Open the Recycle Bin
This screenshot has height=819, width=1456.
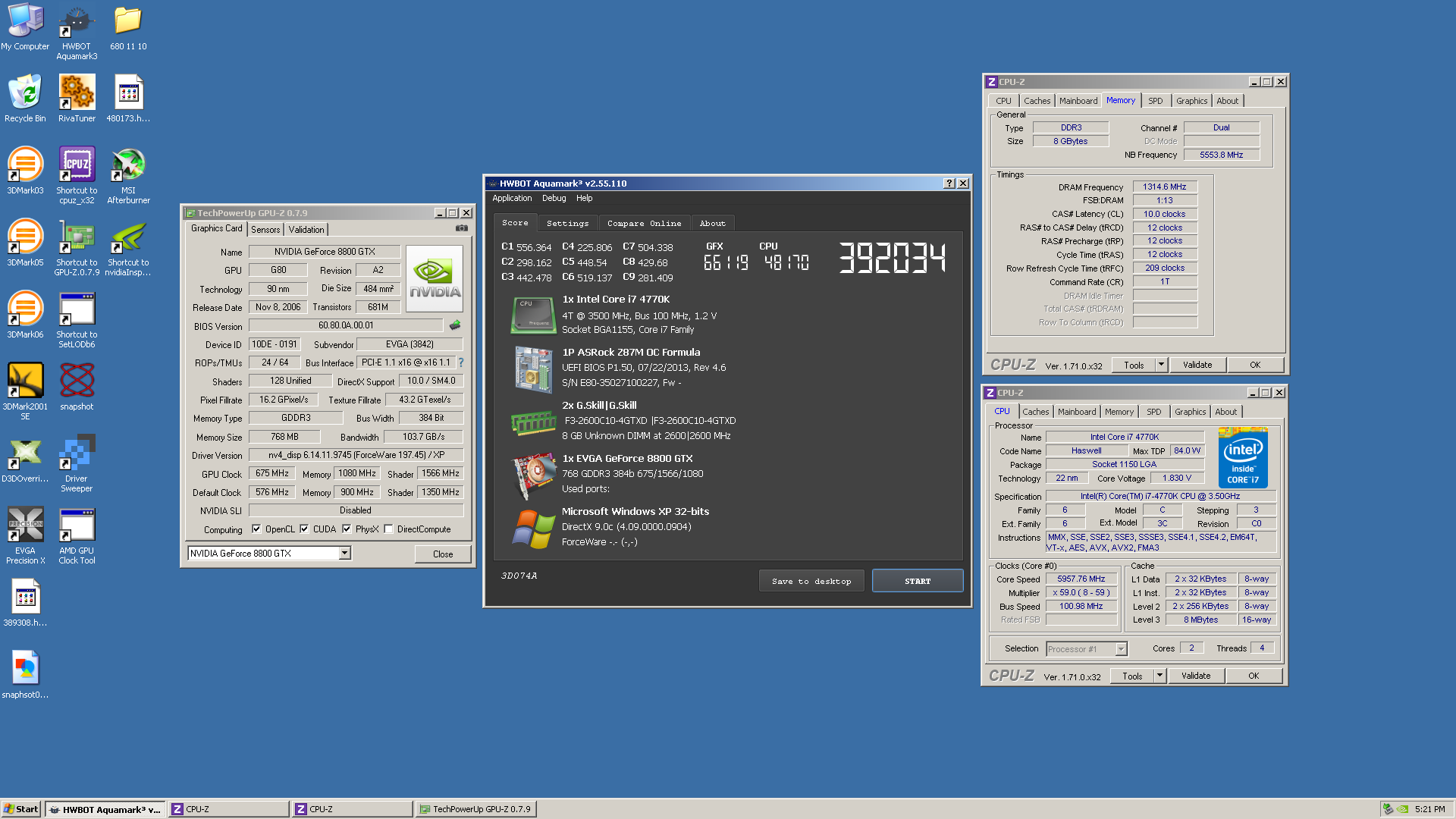pos(25,99)
